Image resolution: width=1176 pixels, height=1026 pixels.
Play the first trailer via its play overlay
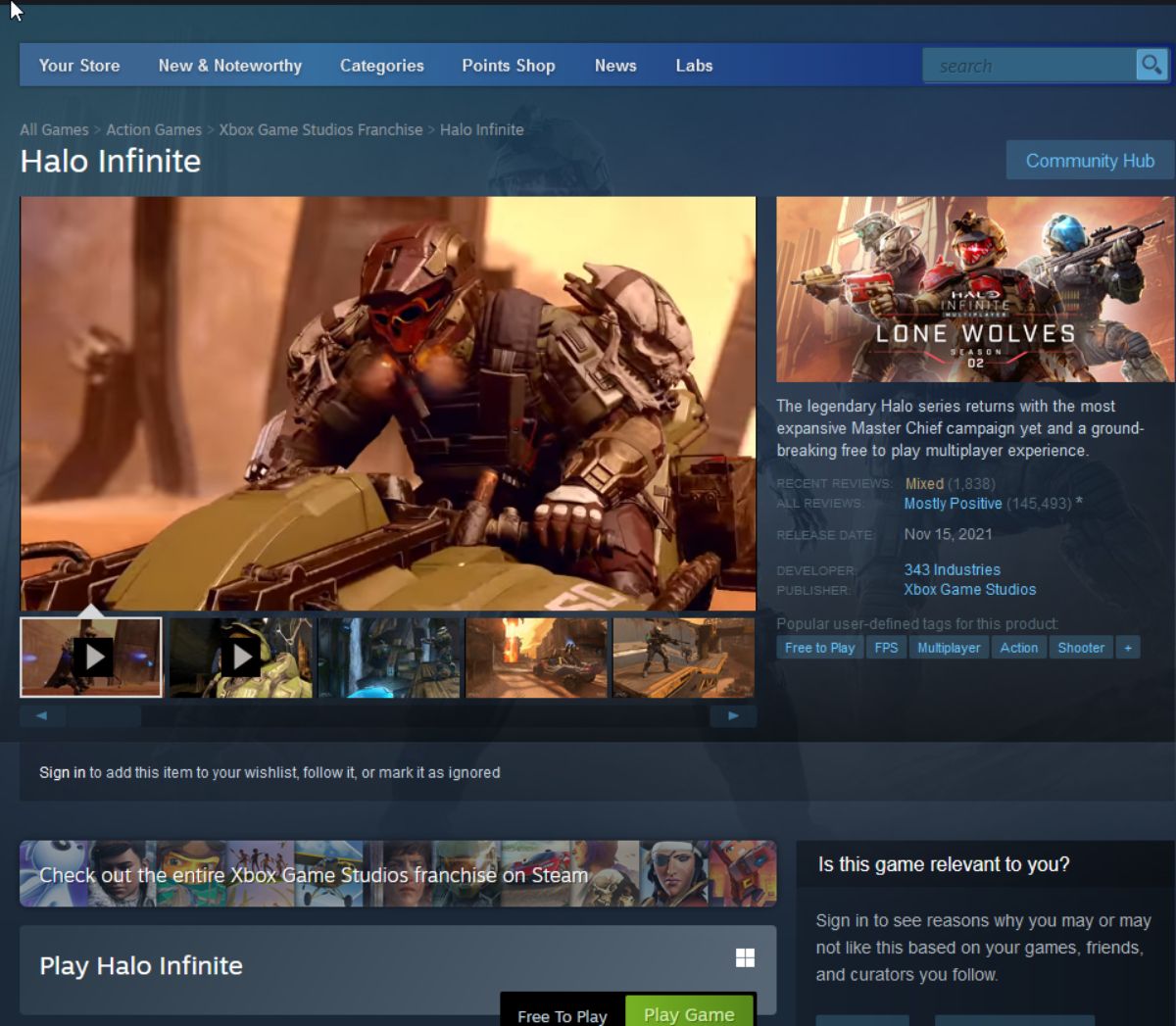click(x=93, y=658)
